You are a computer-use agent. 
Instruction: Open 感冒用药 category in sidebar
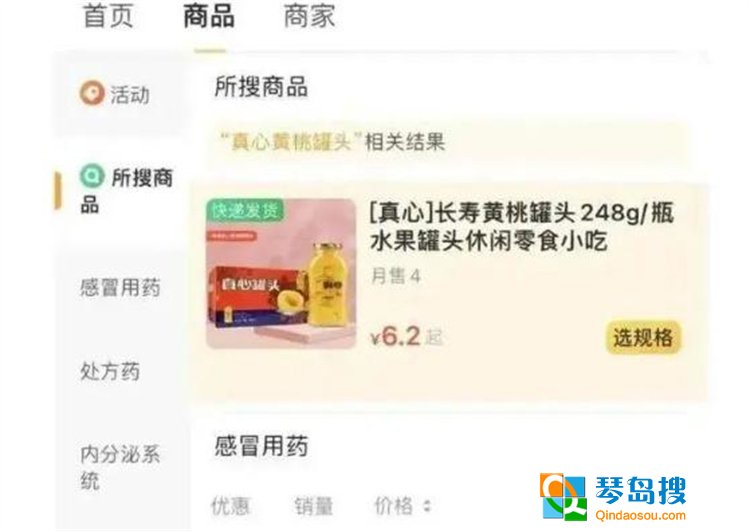pyautogui.click(x=120, y=288)
